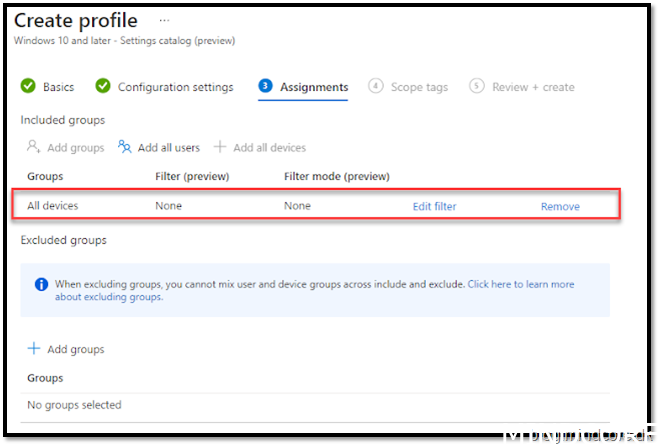660x446 pixels.
Task: Go to the Scope tags tab
Action: point(419,87)
